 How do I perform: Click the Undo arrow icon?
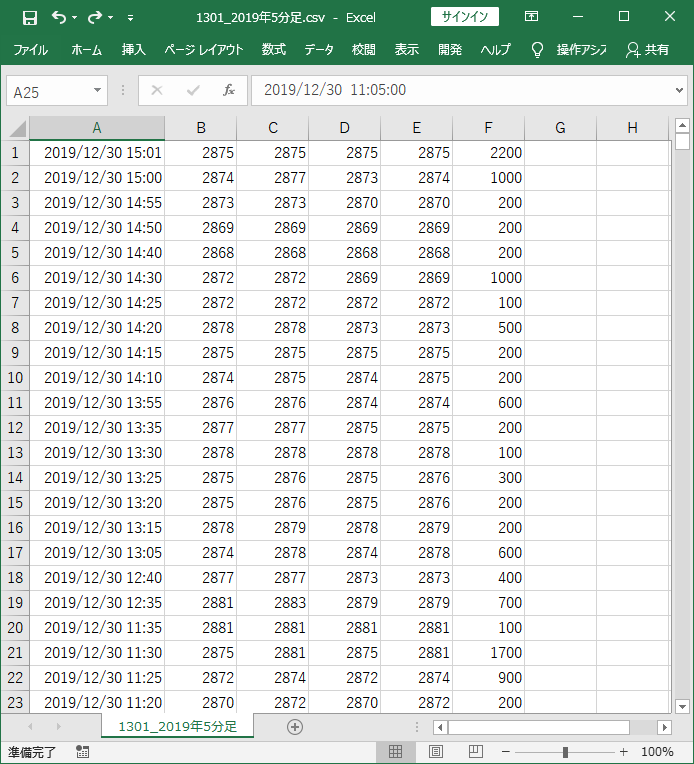59,18
